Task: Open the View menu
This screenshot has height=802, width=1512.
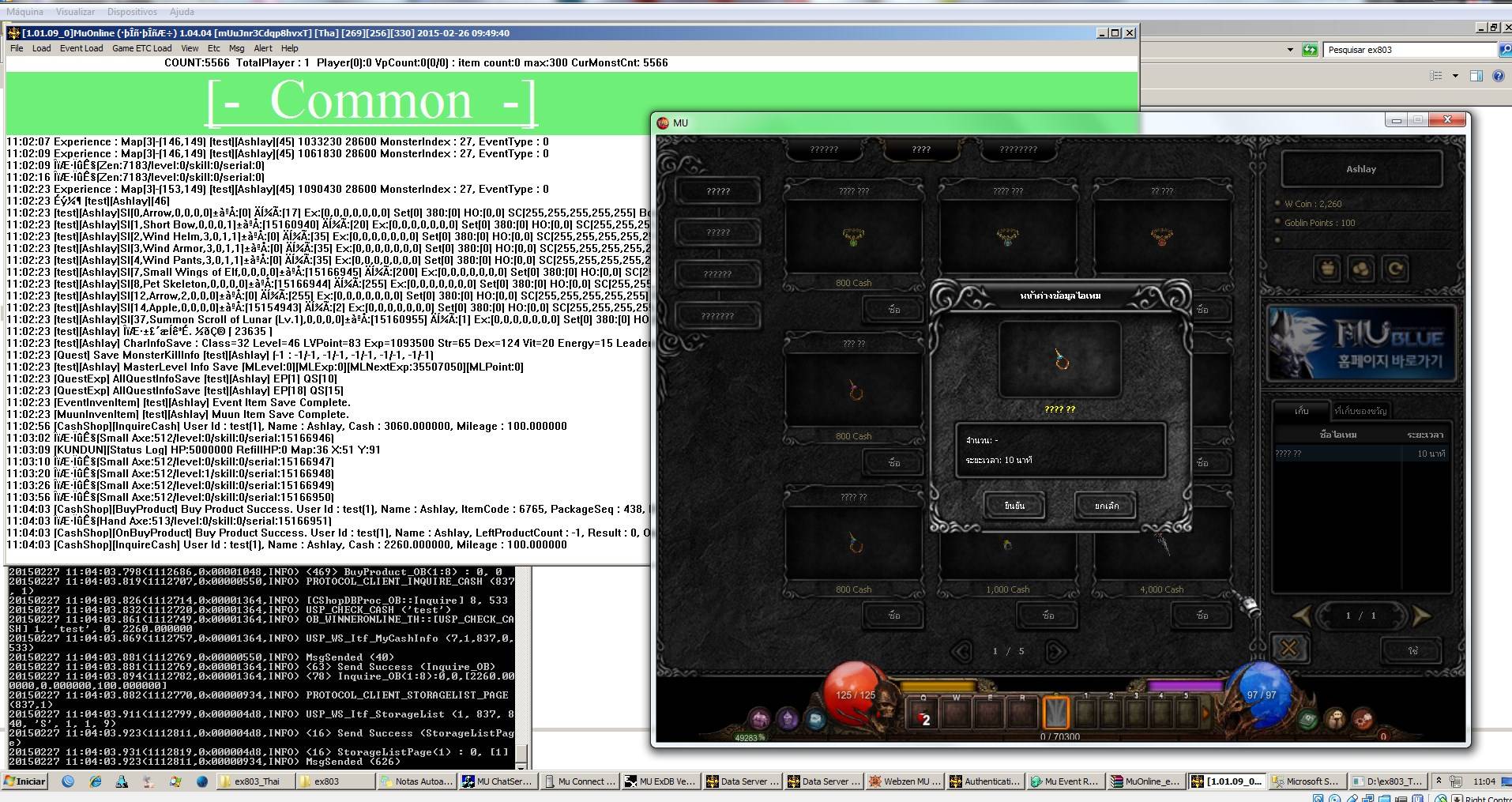Action: [x=190, y=48]
